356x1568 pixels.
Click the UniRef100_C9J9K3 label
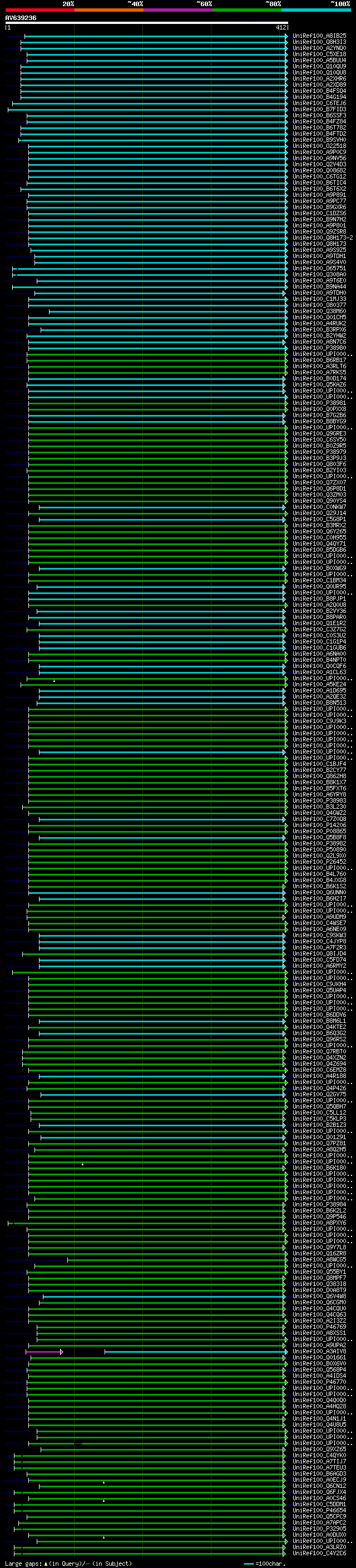pos(319,721)
